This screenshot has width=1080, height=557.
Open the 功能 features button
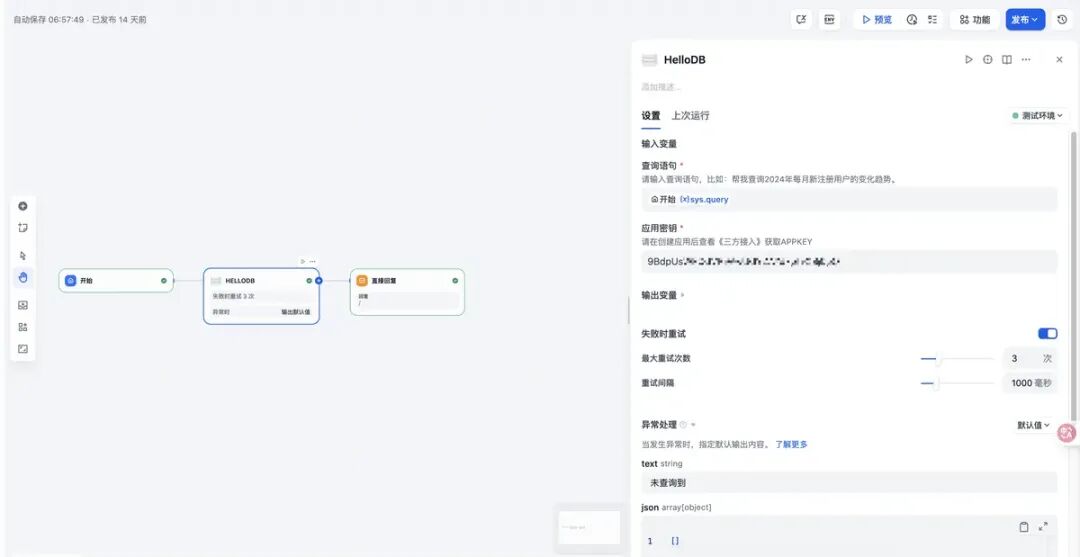click(975, 20)
